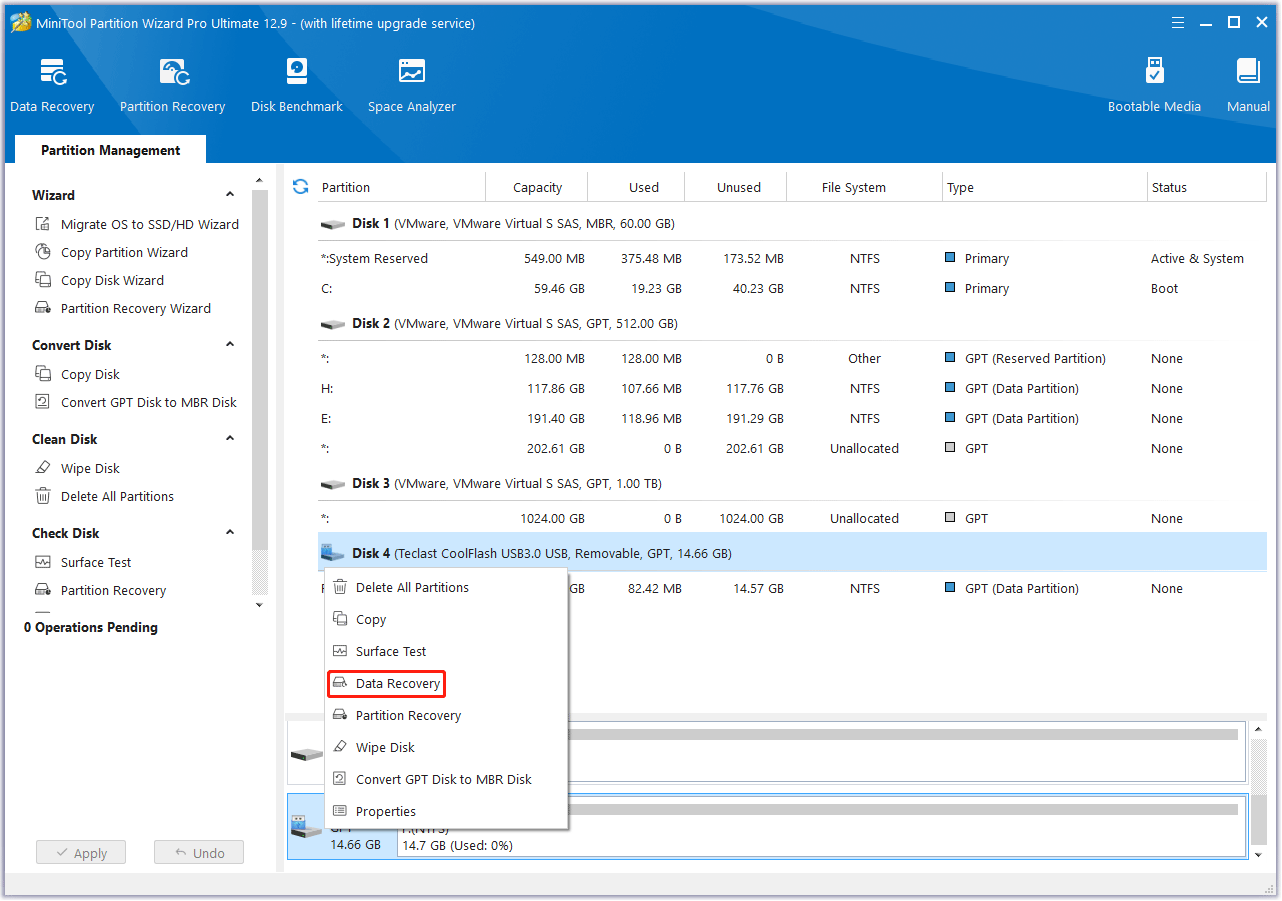Image resolution: width=1282 pixels, height=901 pixels.
Task: Select Disk 3 header row
Action: coord(792,484)
